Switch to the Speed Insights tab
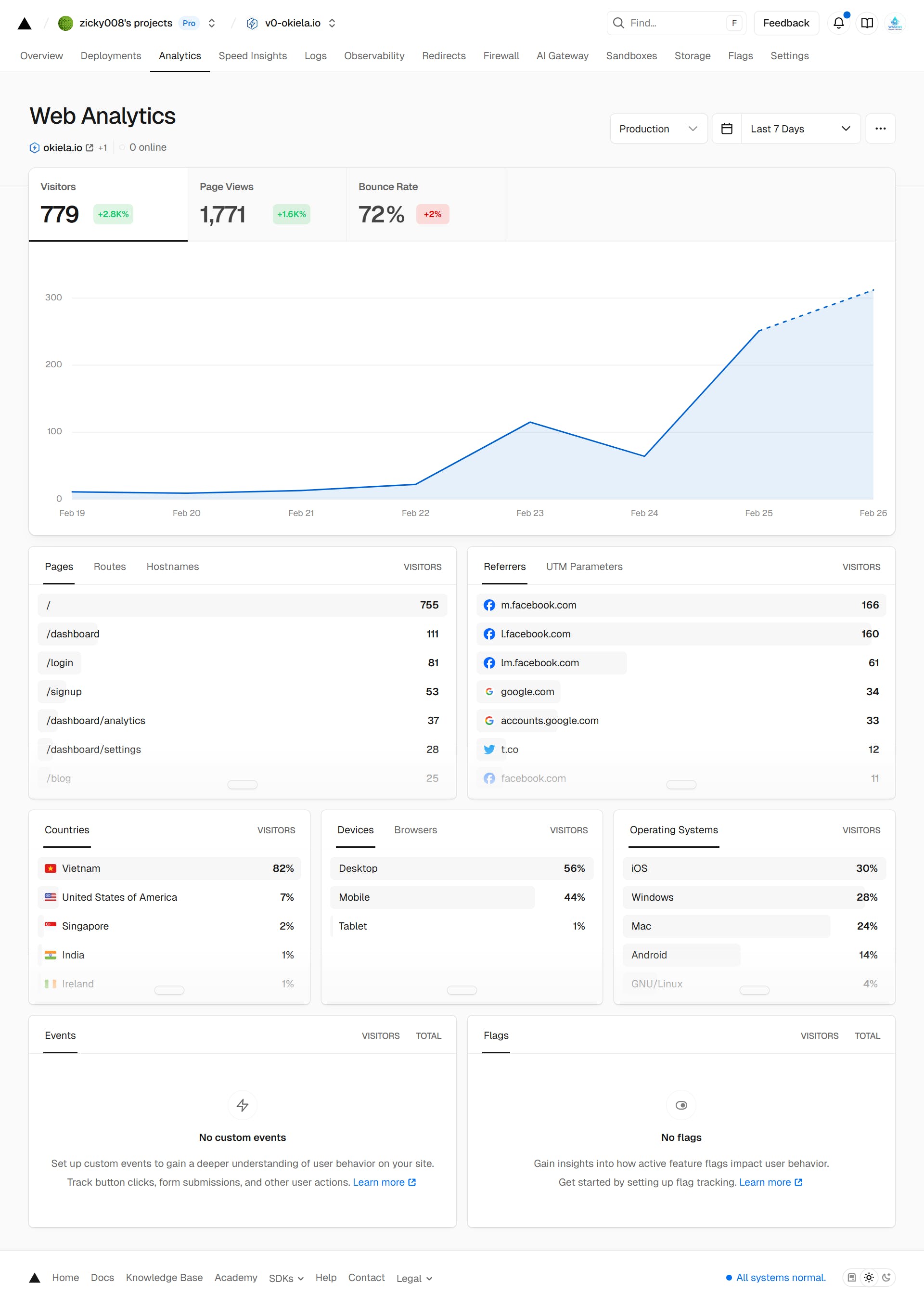This screenshot has width=924, height=1307. tap(253, 56)
